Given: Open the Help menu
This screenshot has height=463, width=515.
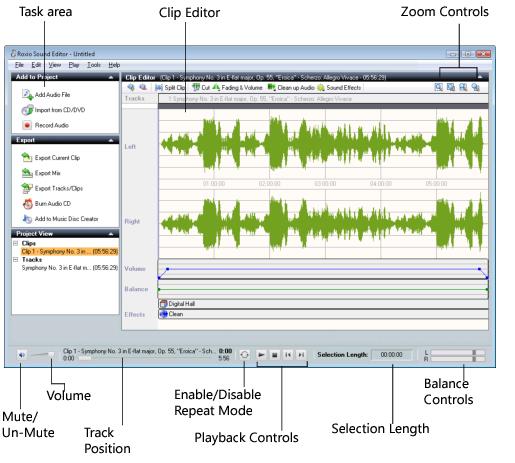Looking at the screenshot, I should pyautogui.click(x=114, y=65).
